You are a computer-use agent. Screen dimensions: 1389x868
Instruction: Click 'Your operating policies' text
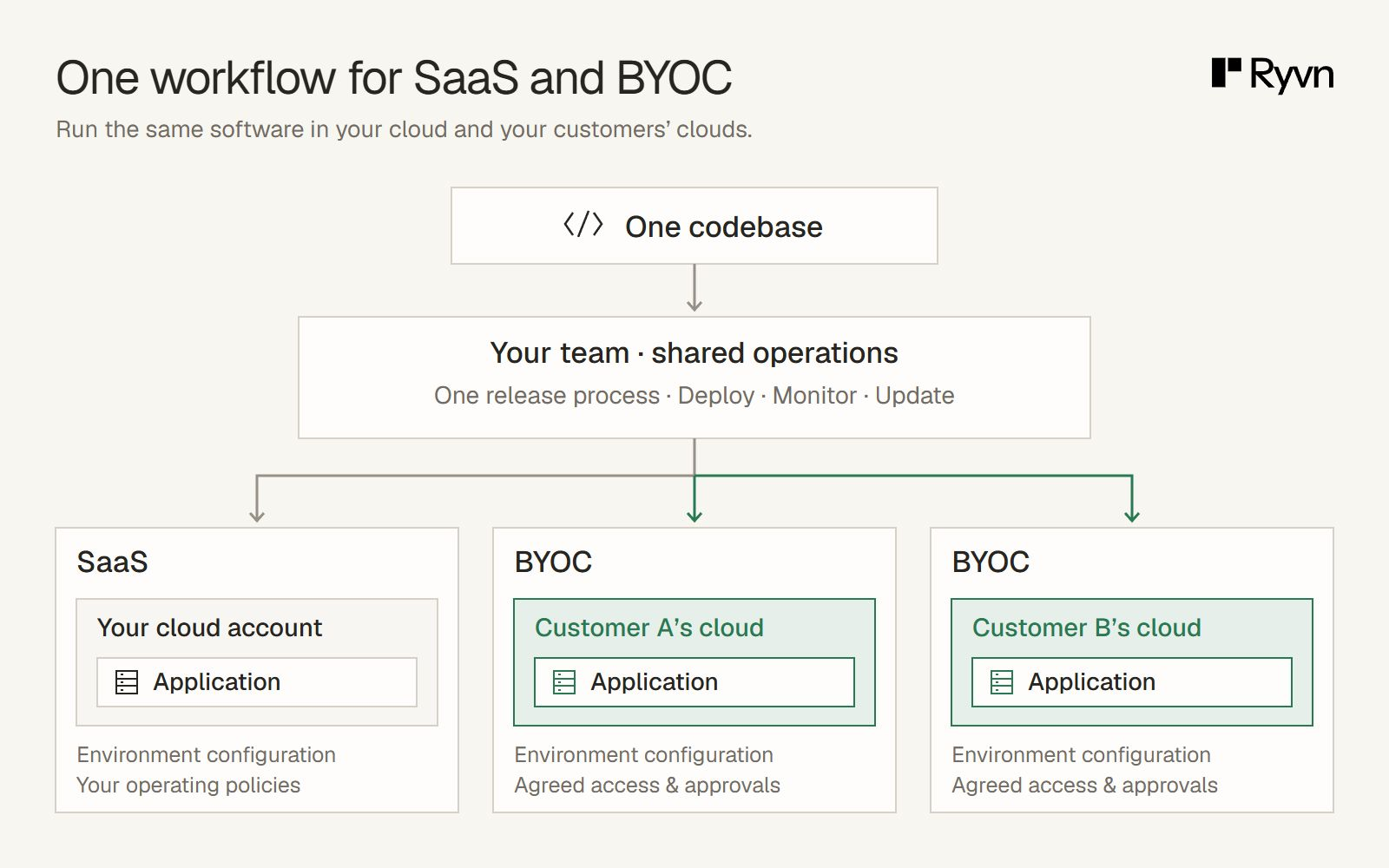[x=188, y=786]
